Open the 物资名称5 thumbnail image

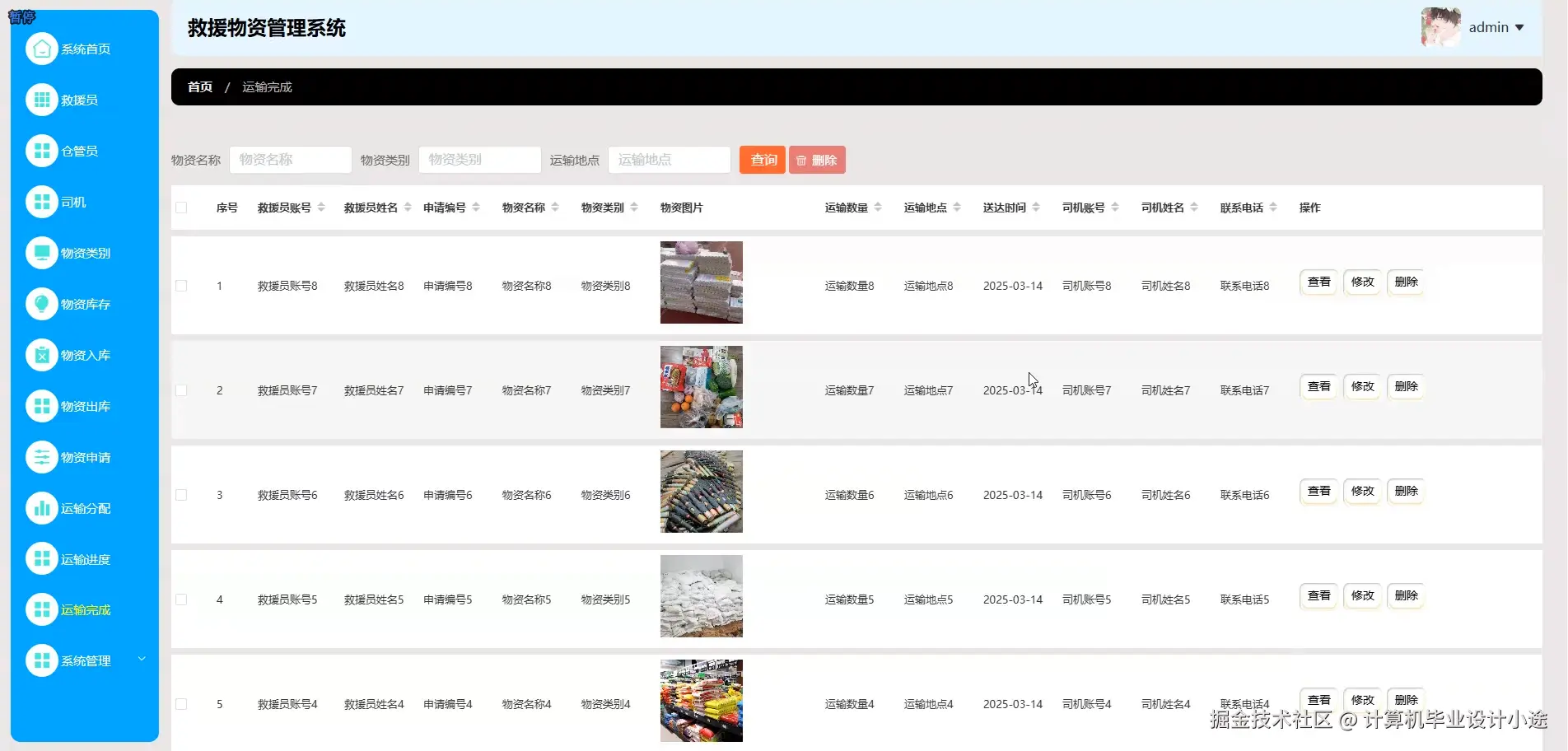[x=702, y=596]
